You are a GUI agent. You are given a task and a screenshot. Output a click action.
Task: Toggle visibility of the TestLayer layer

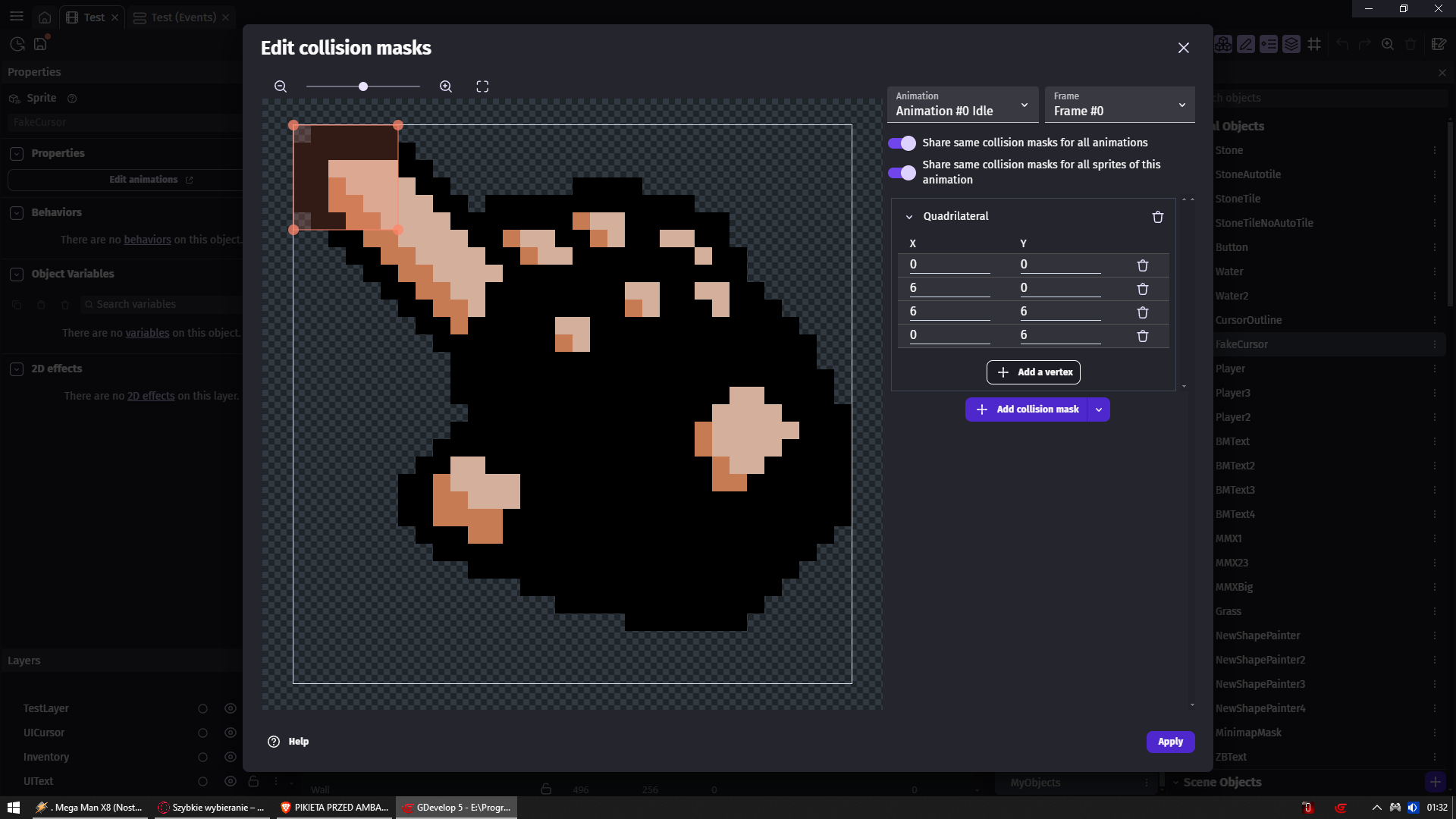point(231,708)
